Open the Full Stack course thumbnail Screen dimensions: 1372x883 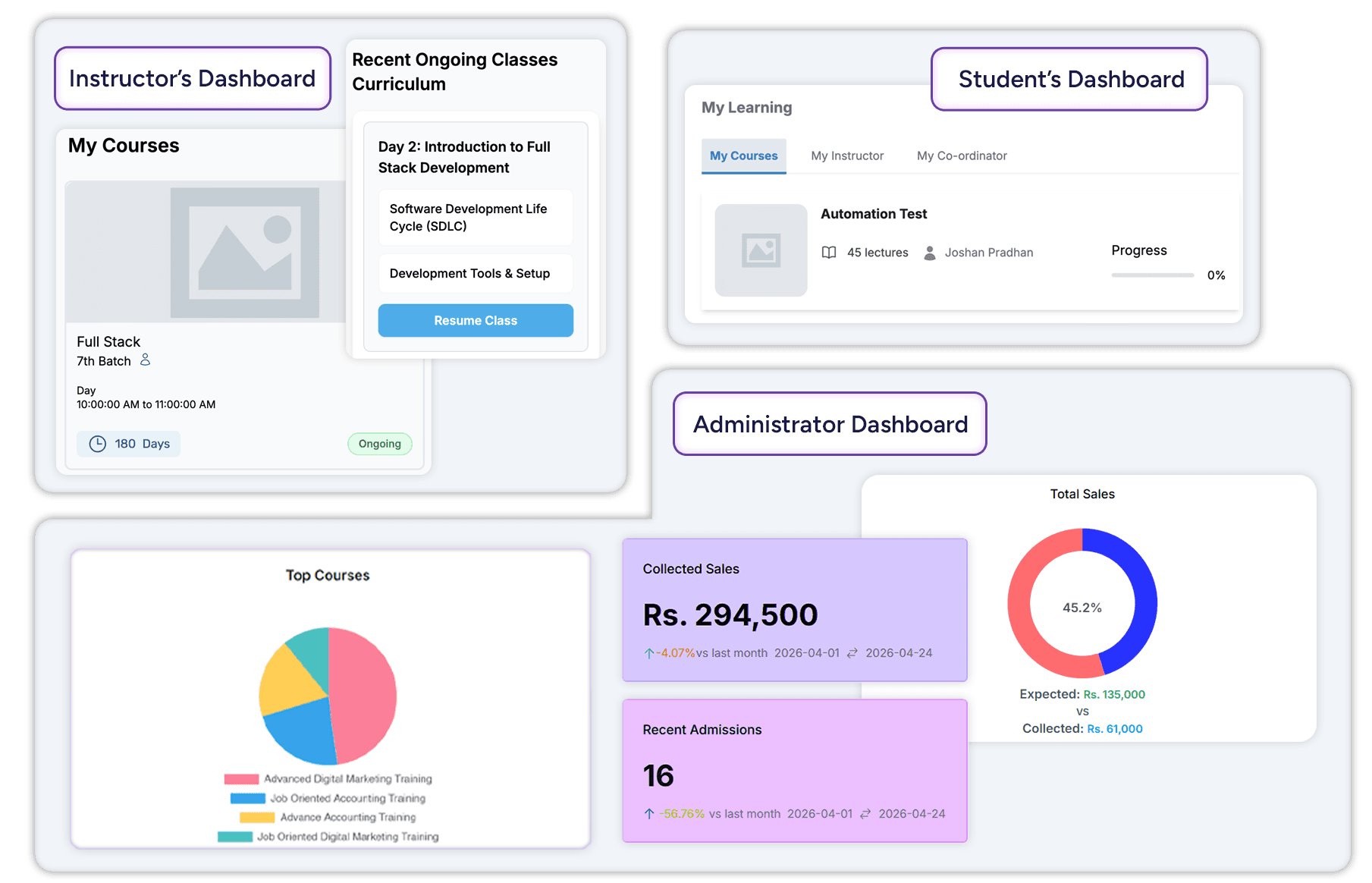click(206, 252)
